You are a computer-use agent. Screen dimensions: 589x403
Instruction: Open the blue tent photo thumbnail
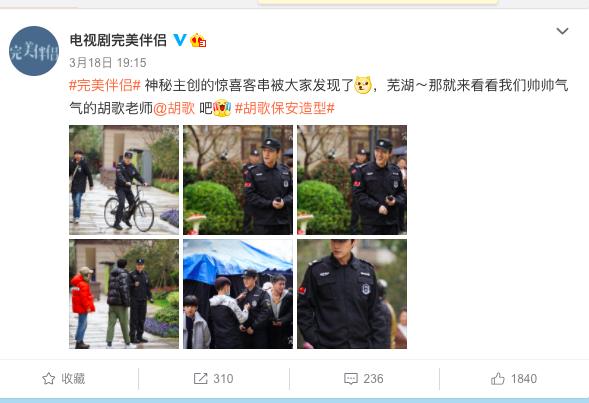coord(238,294)
